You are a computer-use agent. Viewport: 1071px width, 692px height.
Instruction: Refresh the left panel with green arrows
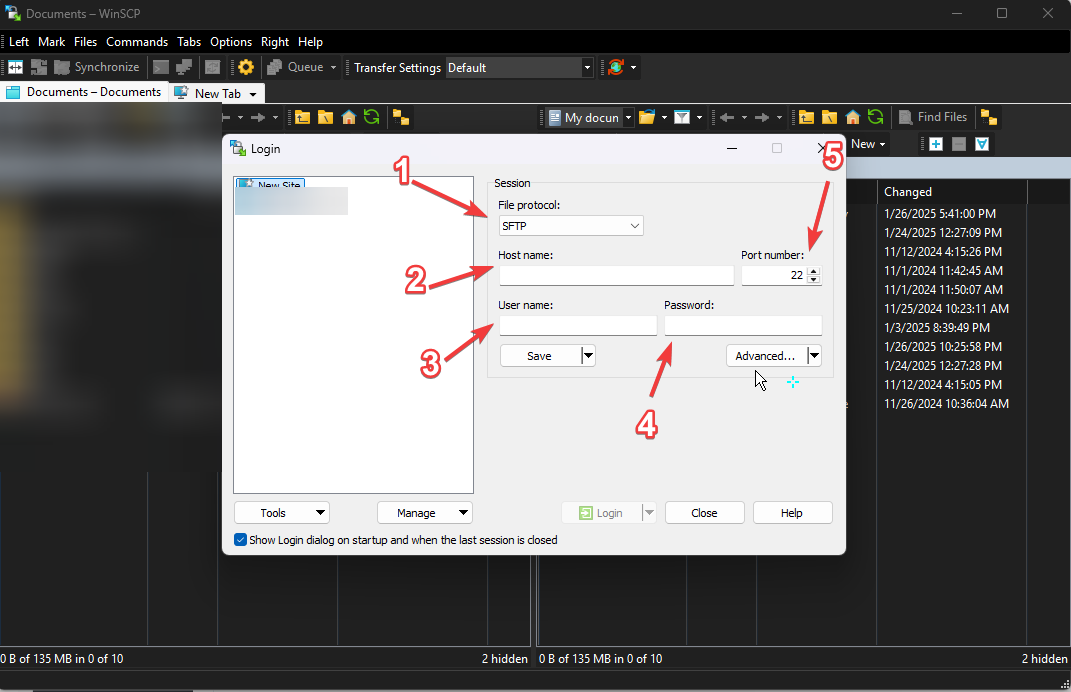372,117
